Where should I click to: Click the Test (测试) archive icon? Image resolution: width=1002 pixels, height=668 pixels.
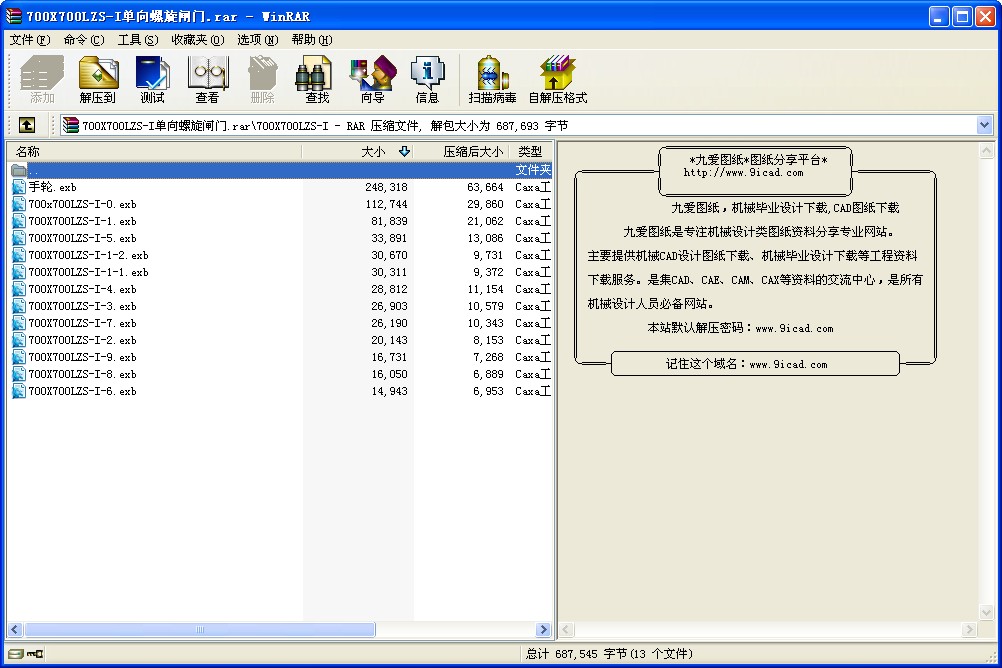click(152, 79)
